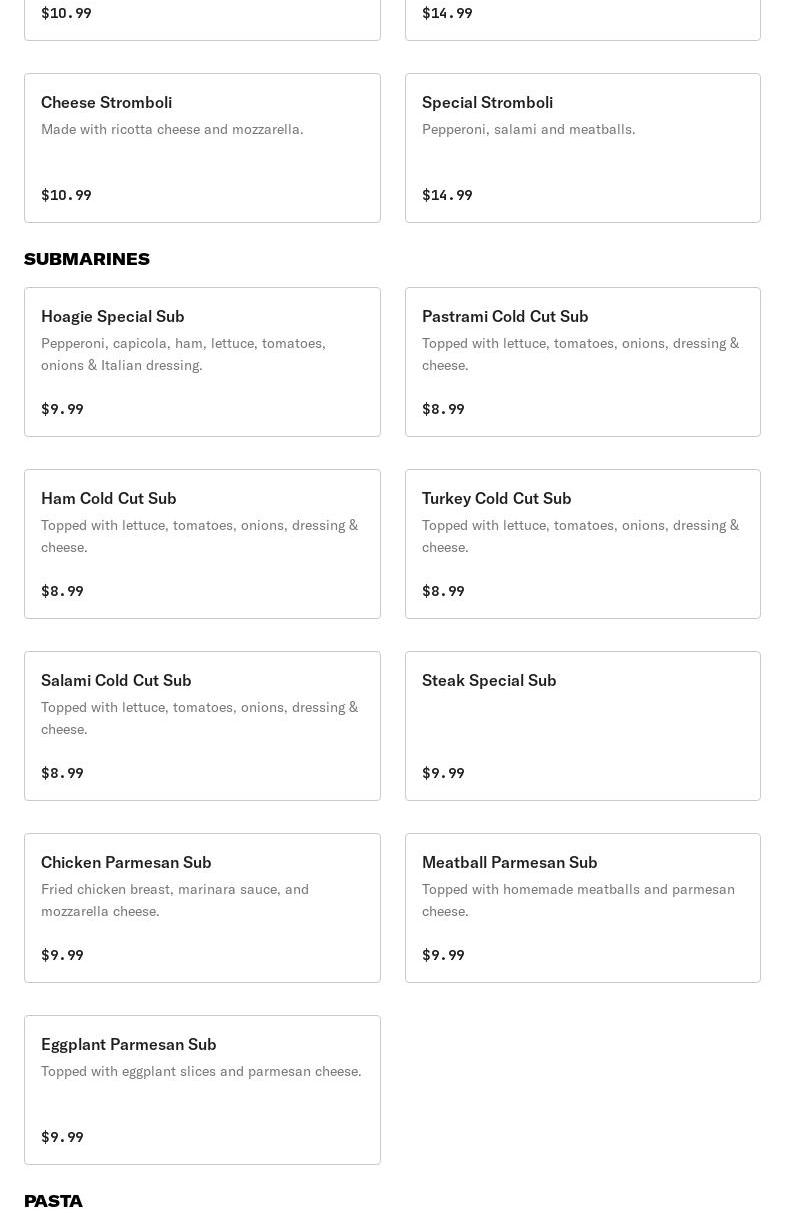
Task: Choose the Chicken Parmesan Sub
Action: coord(202,908)
